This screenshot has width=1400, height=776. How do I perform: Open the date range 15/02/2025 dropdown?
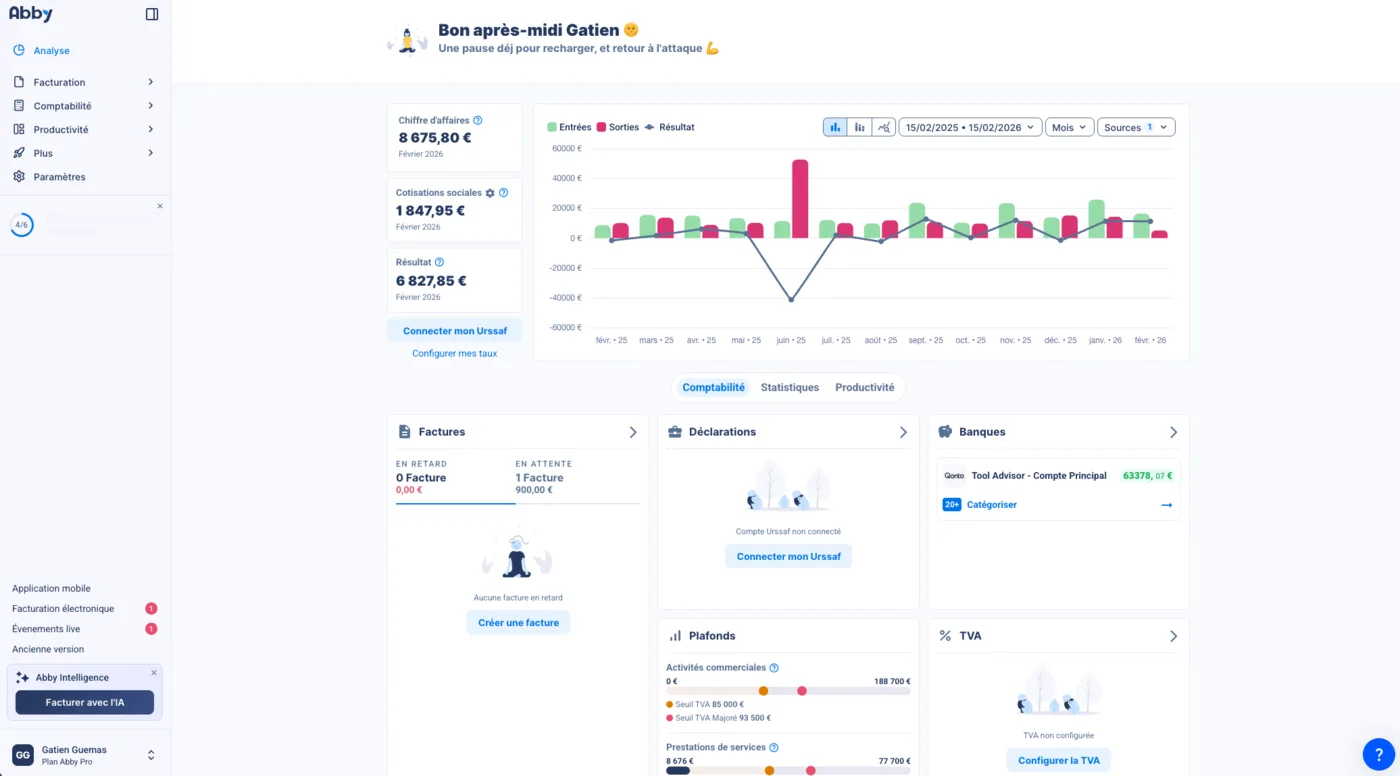tap(969, 127)
